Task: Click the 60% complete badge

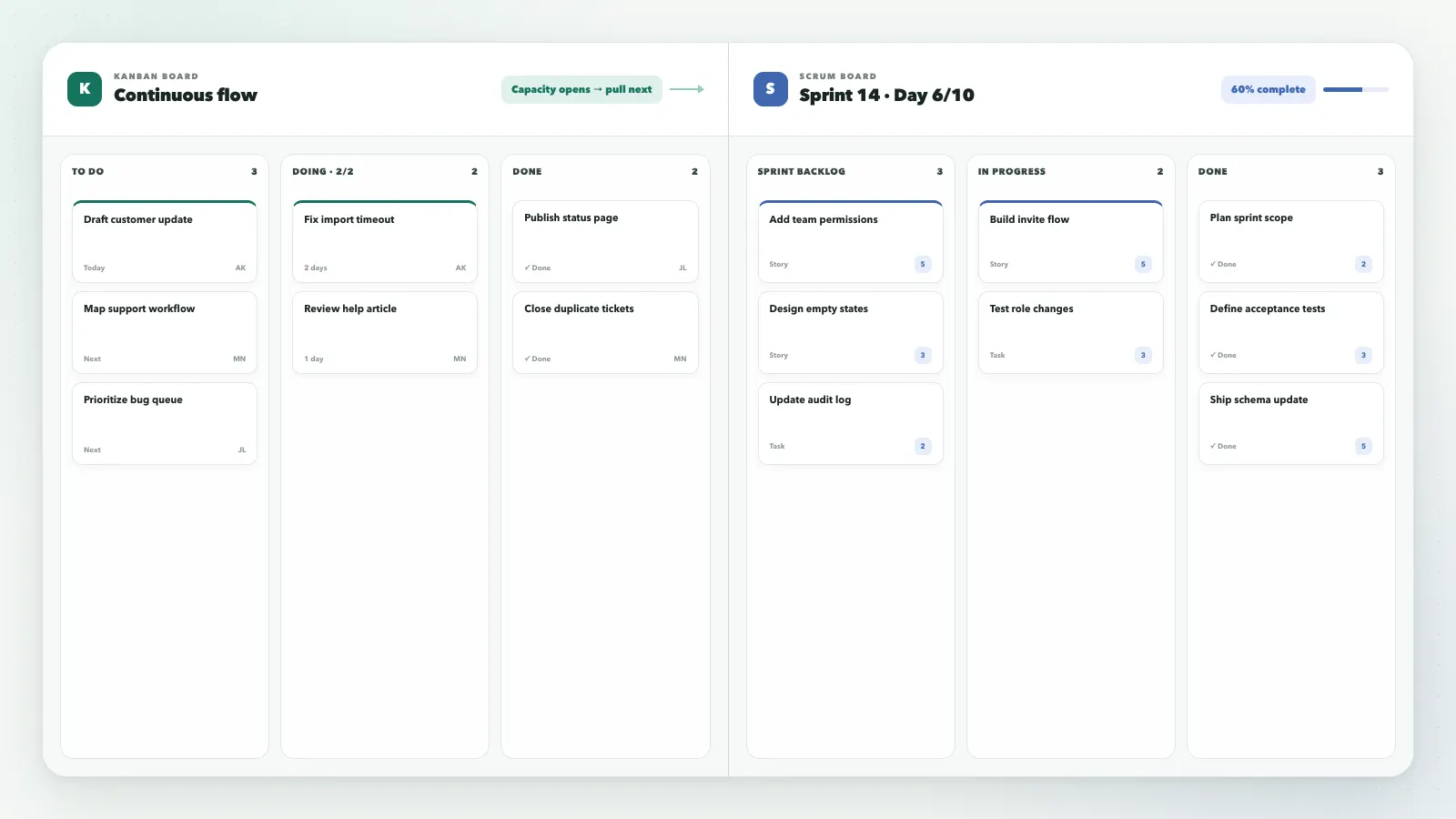Action: click(x=1268, y=89)
